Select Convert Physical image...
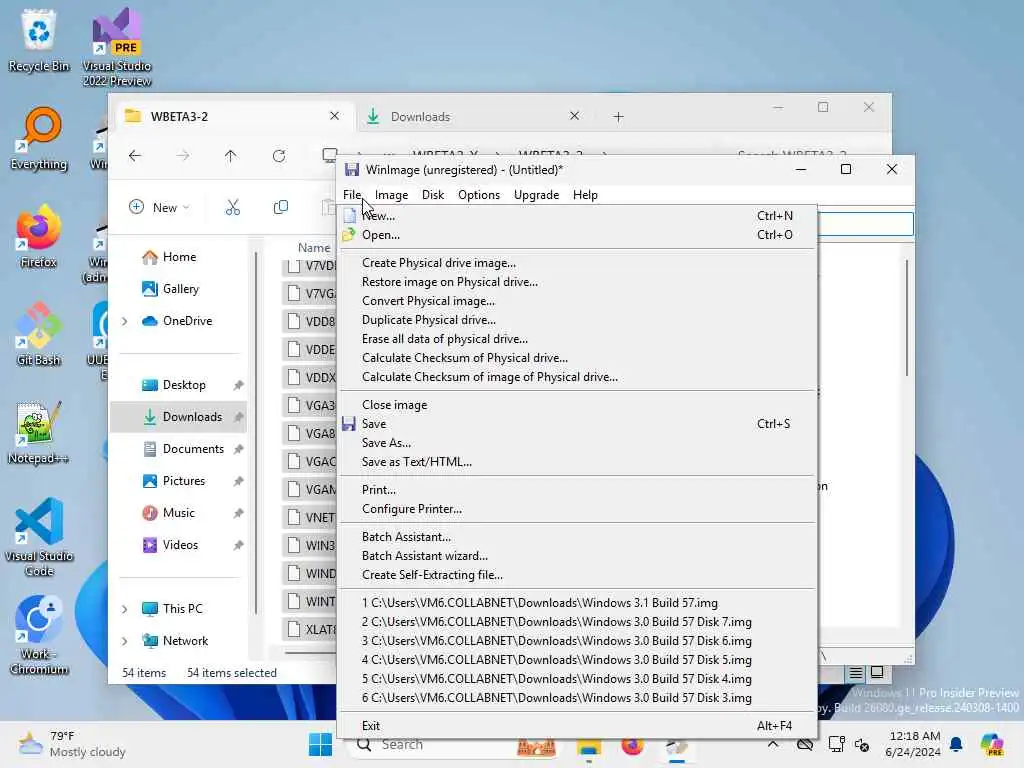 pos(577,300)
